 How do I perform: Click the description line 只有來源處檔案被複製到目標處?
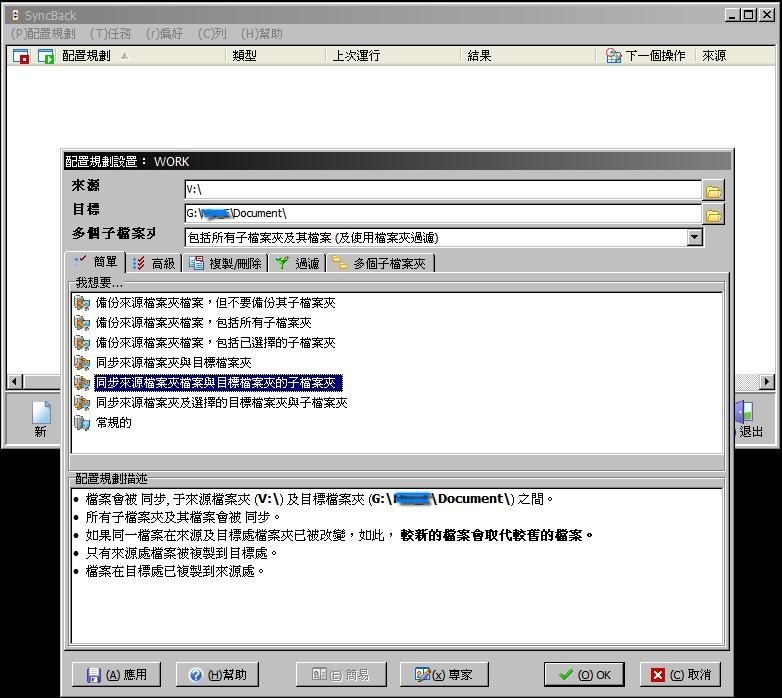(182, 553)
